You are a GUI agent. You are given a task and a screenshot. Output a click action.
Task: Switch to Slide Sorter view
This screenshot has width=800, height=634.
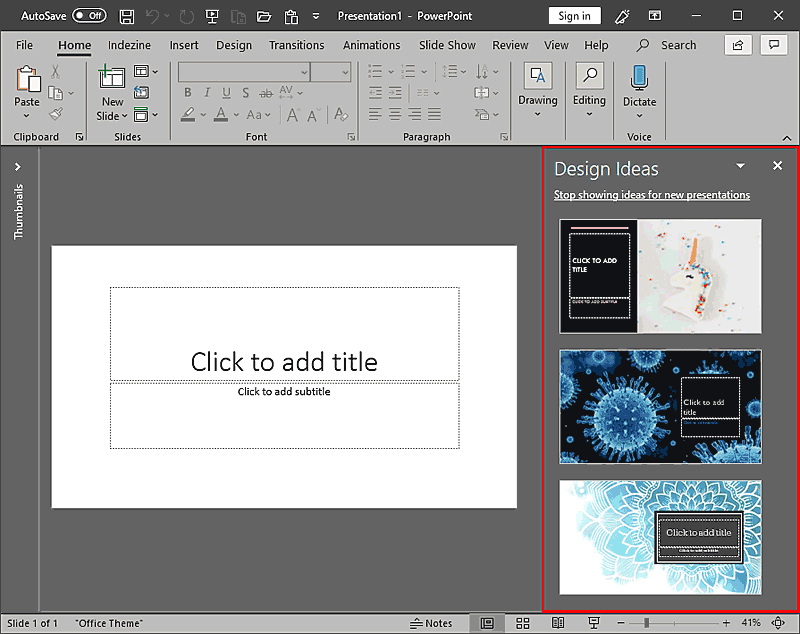pyautogui.click(x=523, y=622)
